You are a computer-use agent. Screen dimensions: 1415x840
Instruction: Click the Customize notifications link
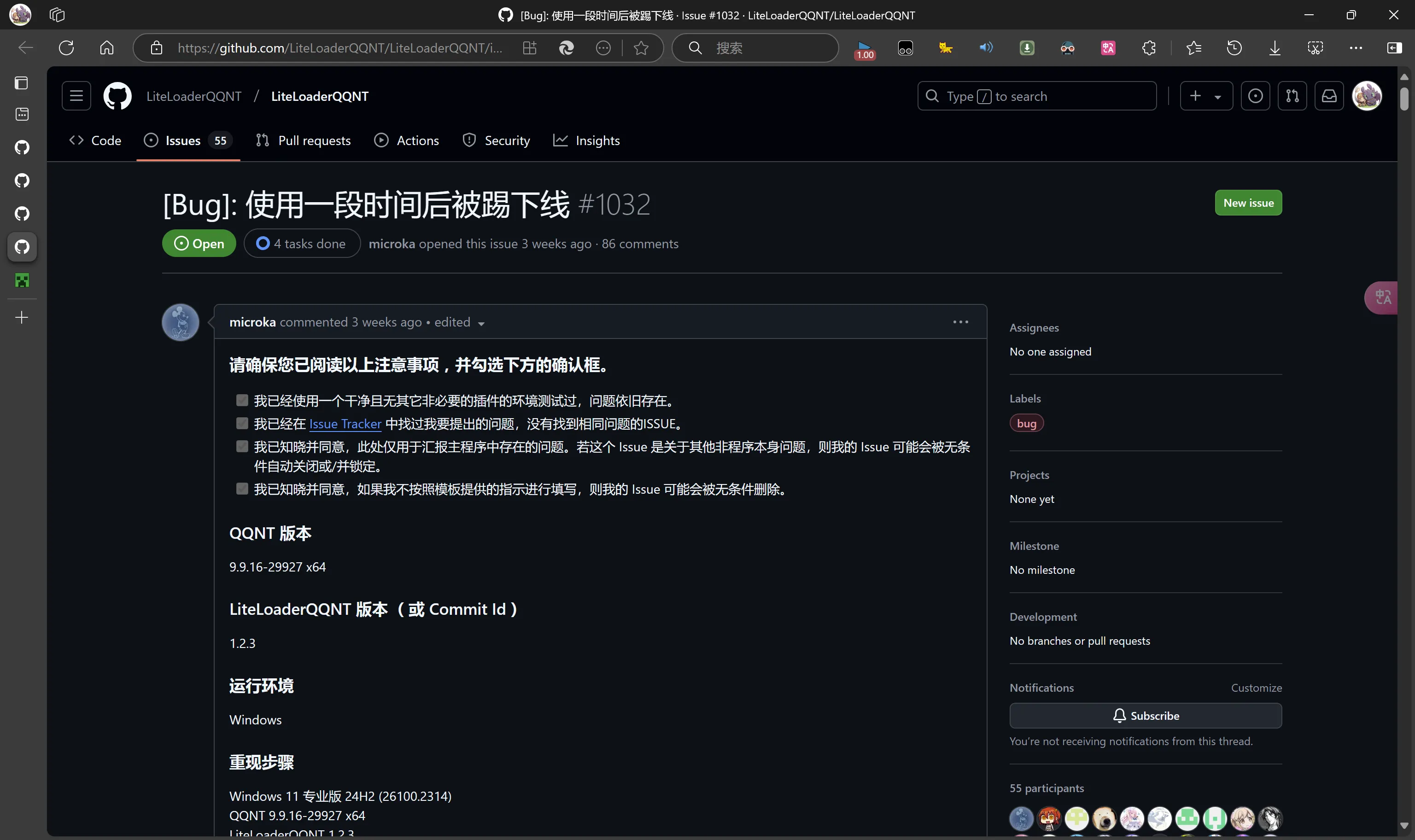click(x=1257, y=688)
